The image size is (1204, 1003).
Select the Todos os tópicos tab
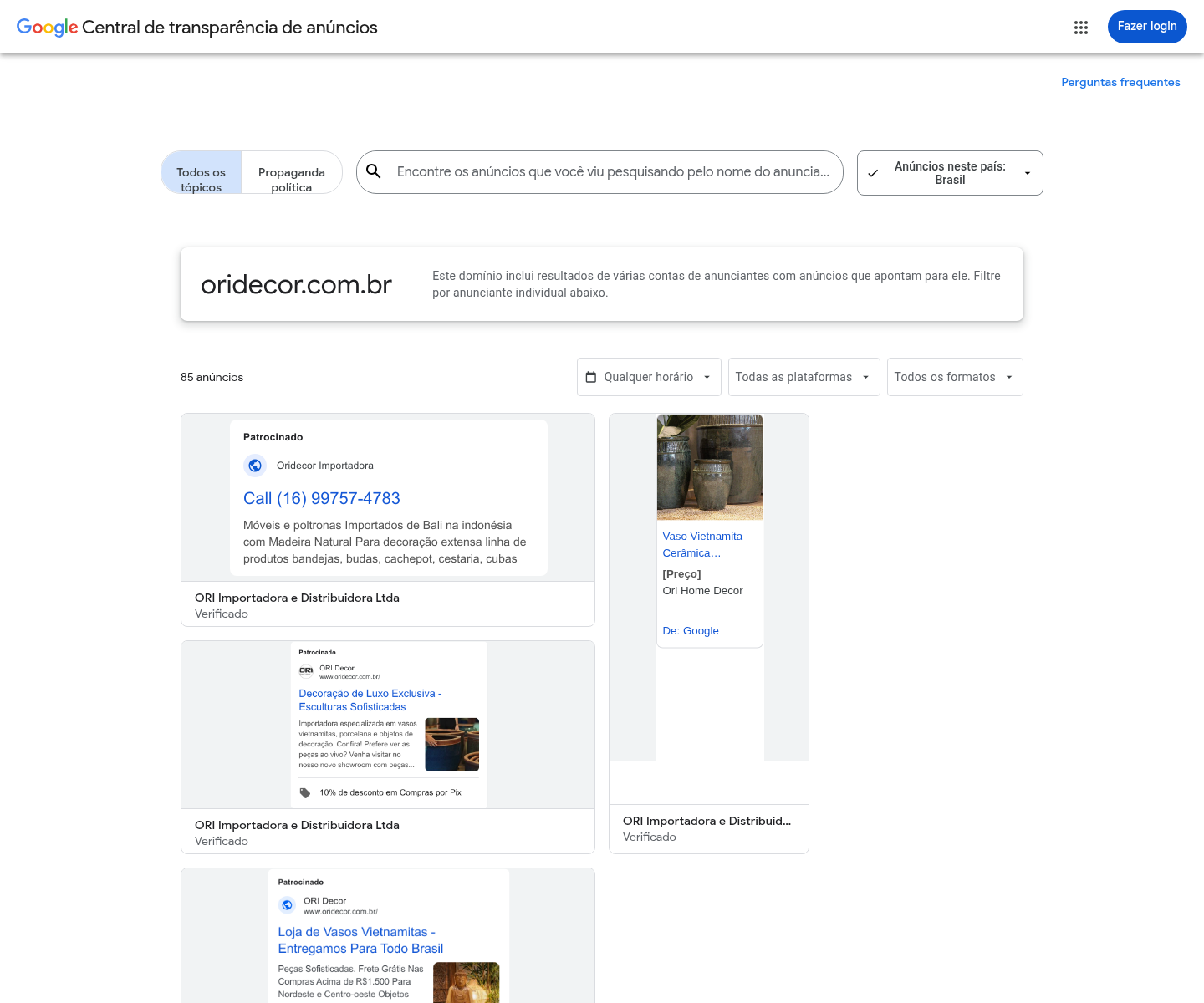coord(202,172)
